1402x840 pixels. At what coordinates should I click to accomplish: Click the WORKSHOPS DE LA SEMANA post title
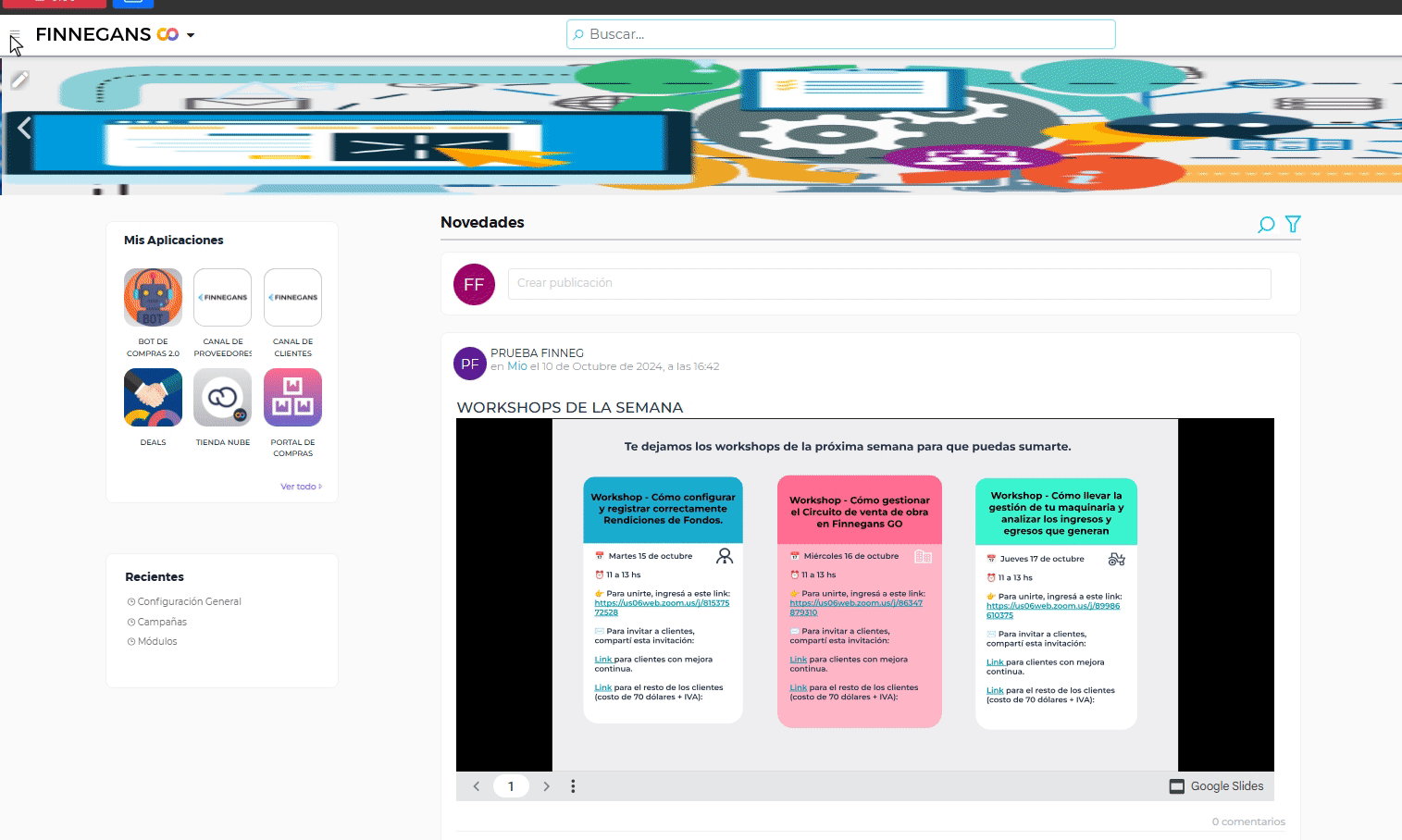570,407
